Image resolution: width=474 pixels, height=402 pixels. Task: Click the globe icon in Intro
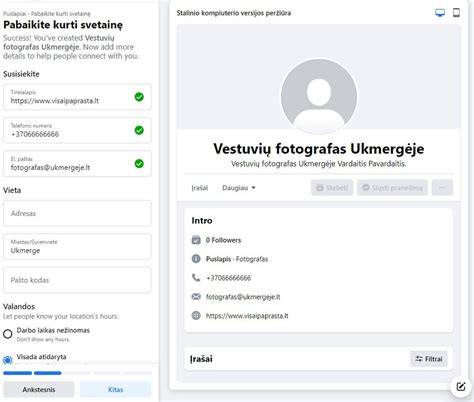click(196, 315)
